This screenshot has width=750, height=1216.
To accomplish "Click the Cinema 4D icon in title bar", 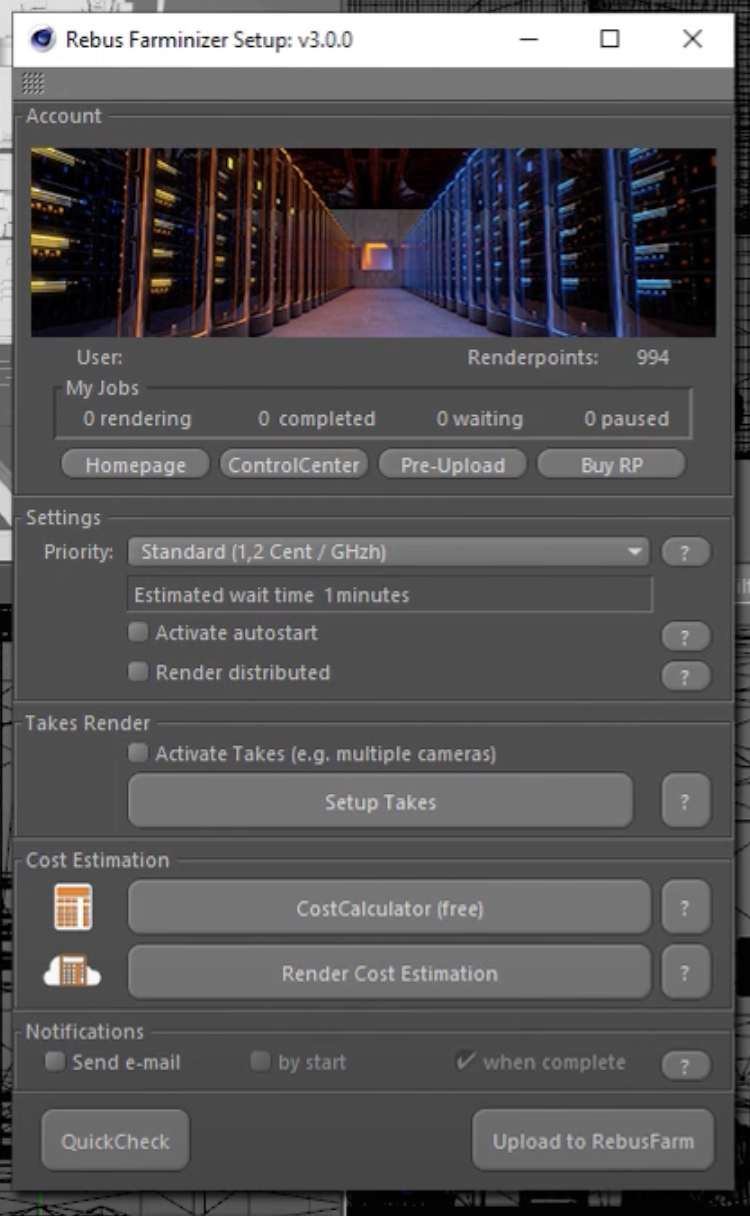I will click(x=42, y=40).
